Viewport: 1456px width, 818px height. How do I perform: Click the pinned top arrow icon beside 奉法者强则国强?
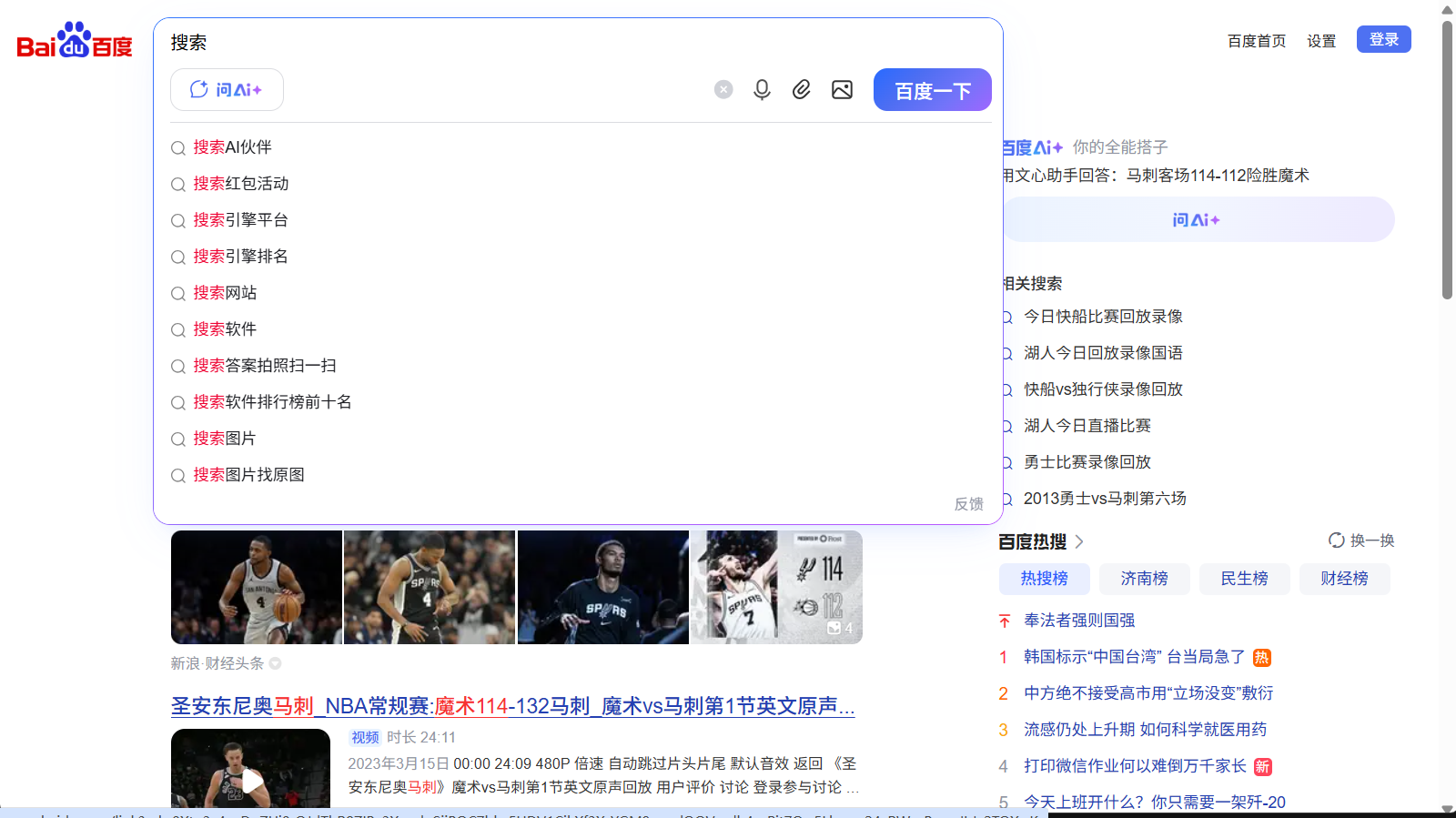pyautogui.click(x=1005, y=621)
